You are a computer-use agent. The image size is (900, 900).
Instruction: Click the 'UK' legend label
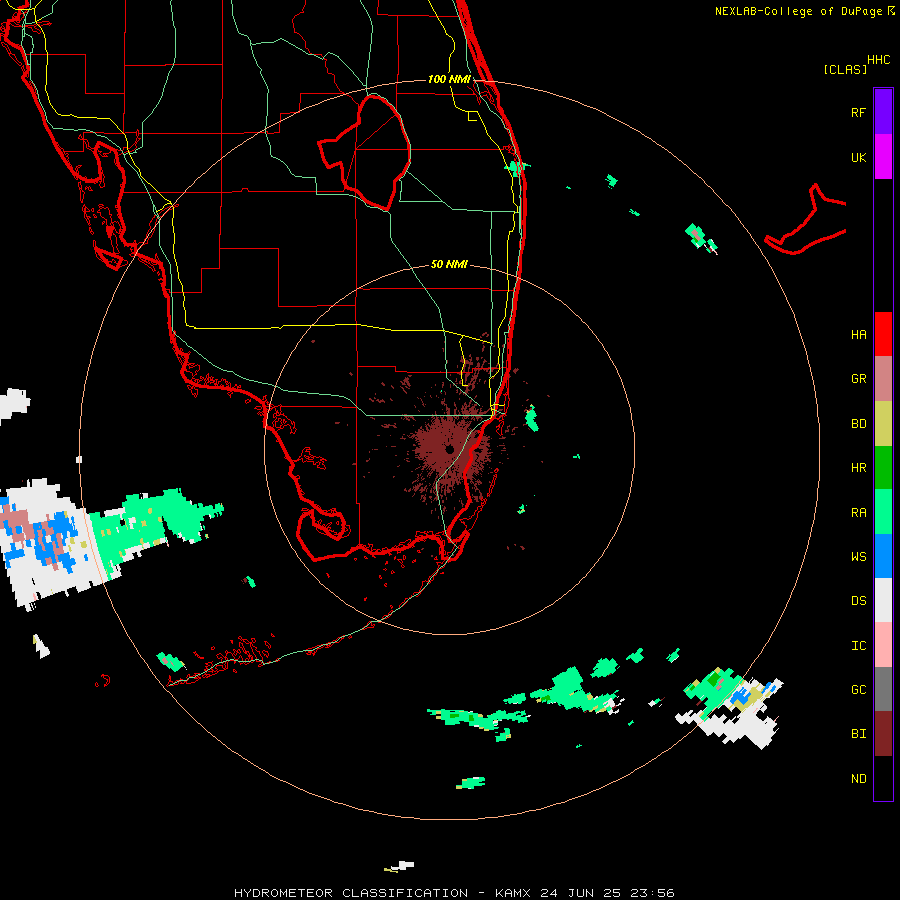859,158
